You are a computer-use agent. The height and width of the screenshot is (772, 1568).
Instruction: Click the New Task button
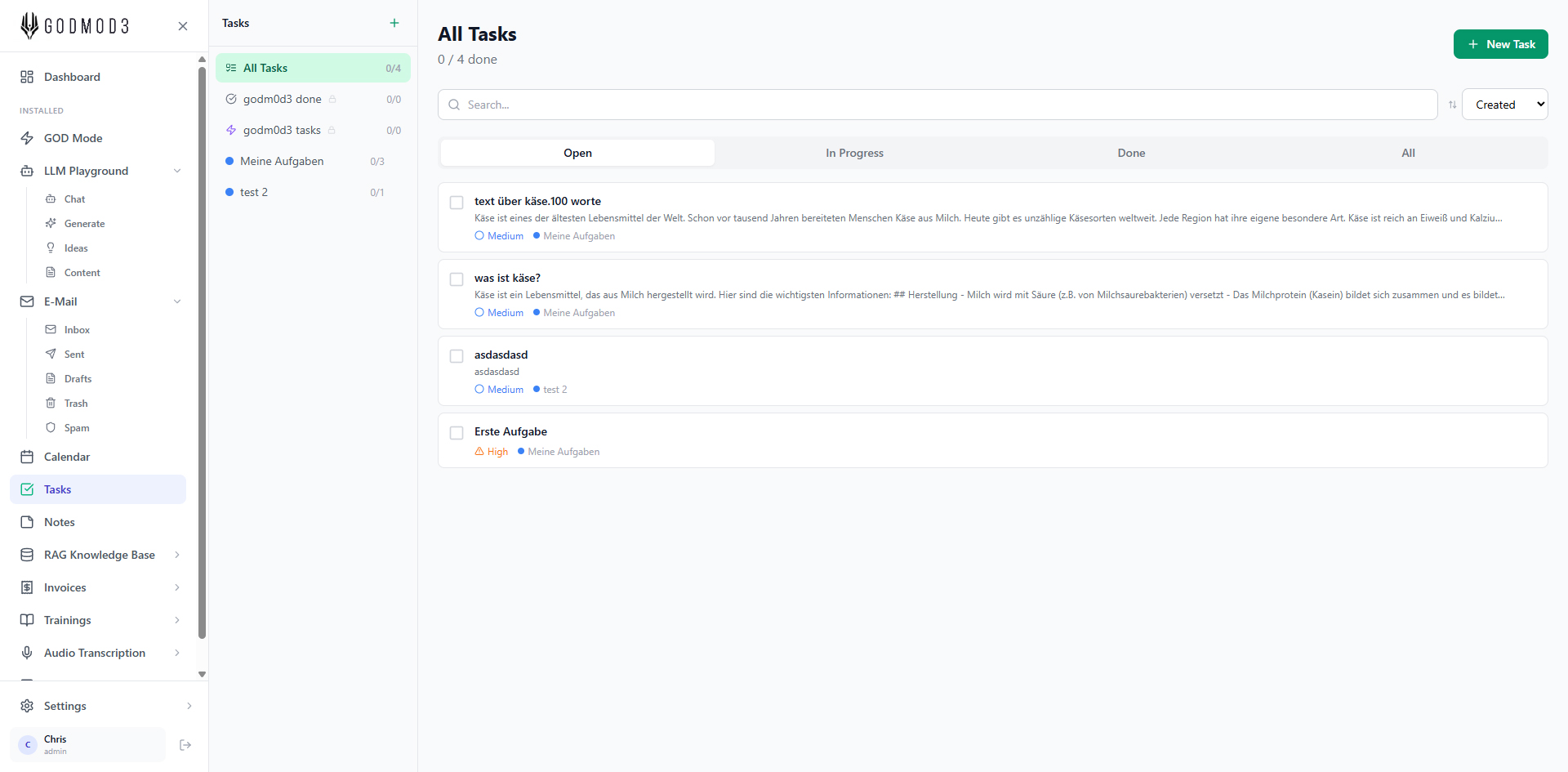(x=1500, y=44)
